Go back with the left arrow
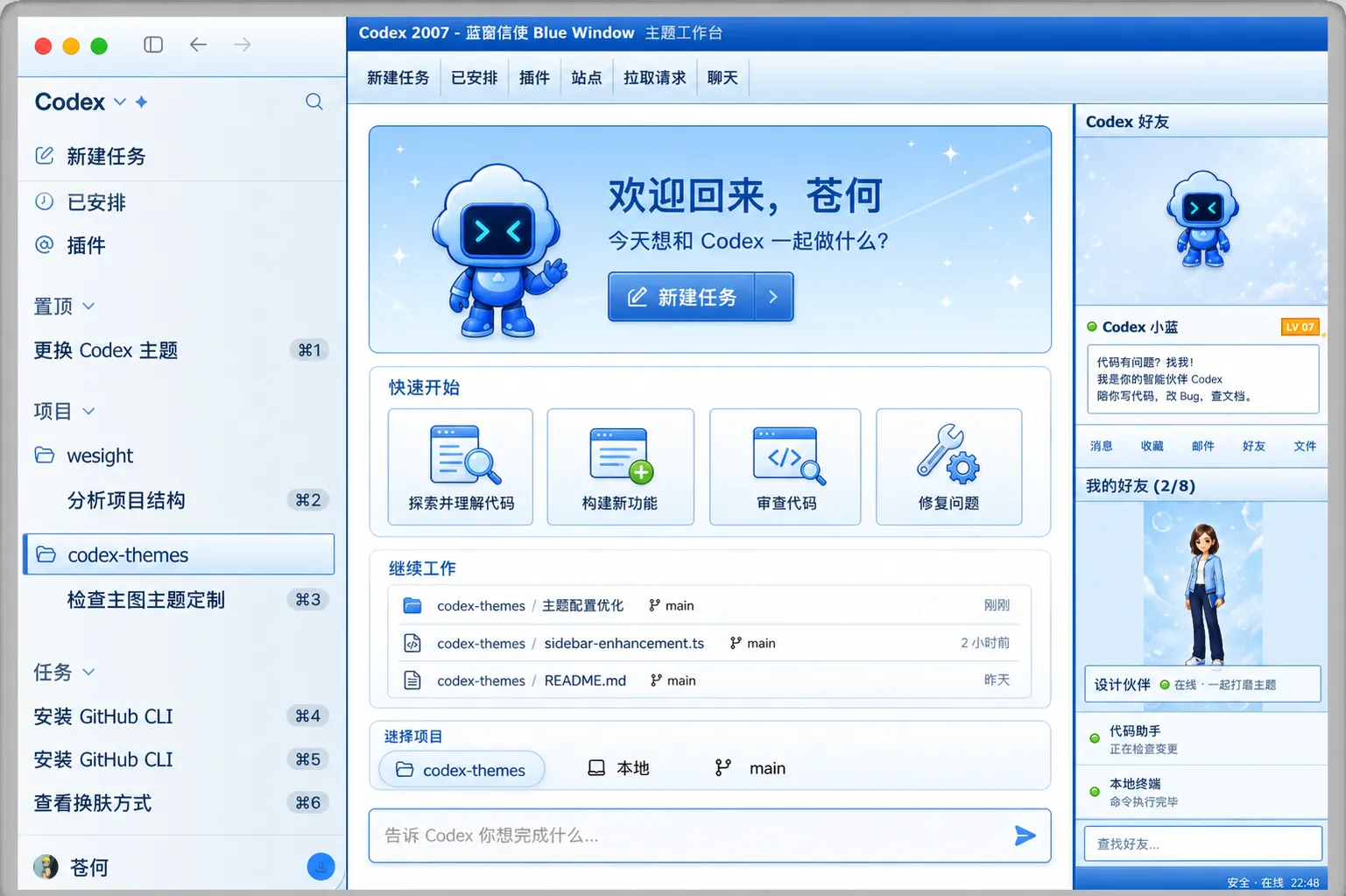This screenshot has width=1346, height=896. point(199,45)
